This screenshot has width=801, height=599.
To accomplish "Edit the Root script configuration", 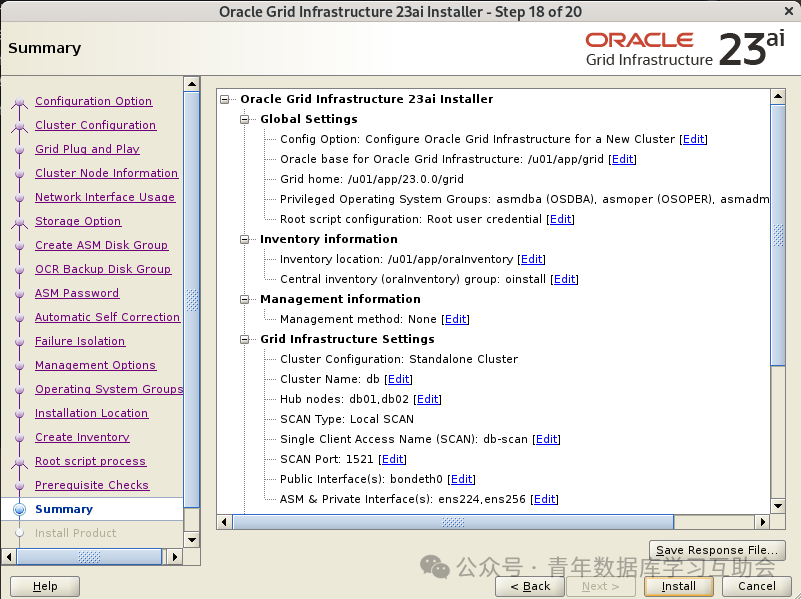I will tap(560, 219).
